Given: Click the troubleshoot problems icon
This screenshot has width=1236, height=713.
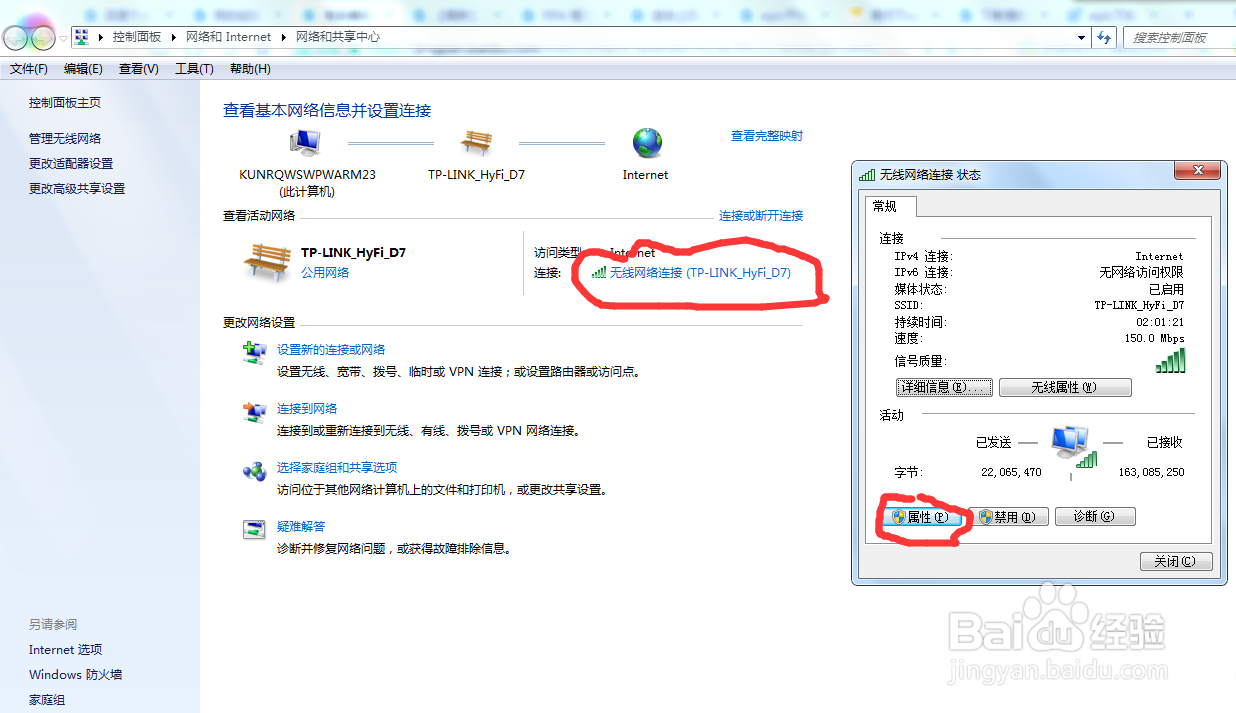Looking at the screenshot, I should click(x=255, y=530).
